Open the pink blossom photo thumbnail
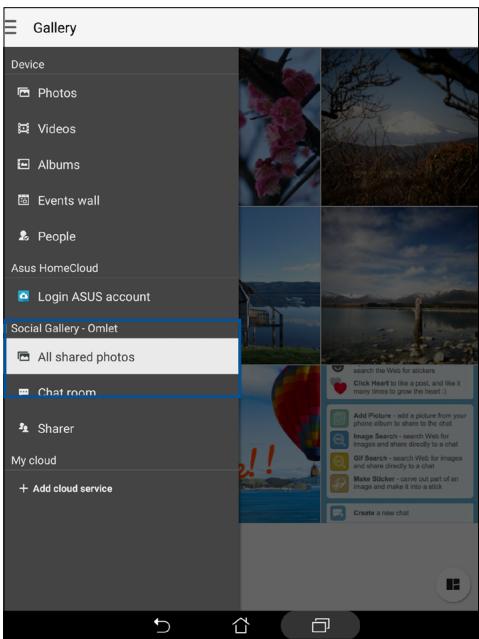This screenshot has width=479, height=639. click(x=280, y=127)
